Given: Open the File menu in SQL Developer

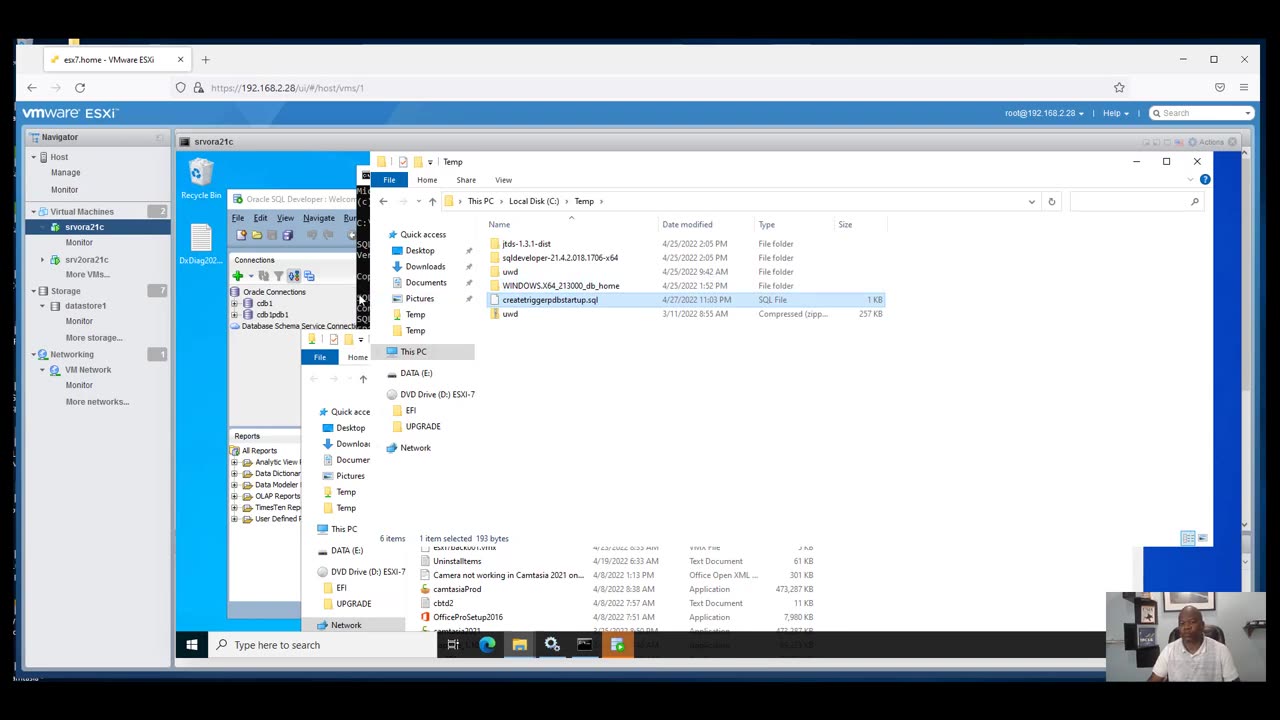Looking at the screenshot, I should pyautogui.click(x=238, y=218).
